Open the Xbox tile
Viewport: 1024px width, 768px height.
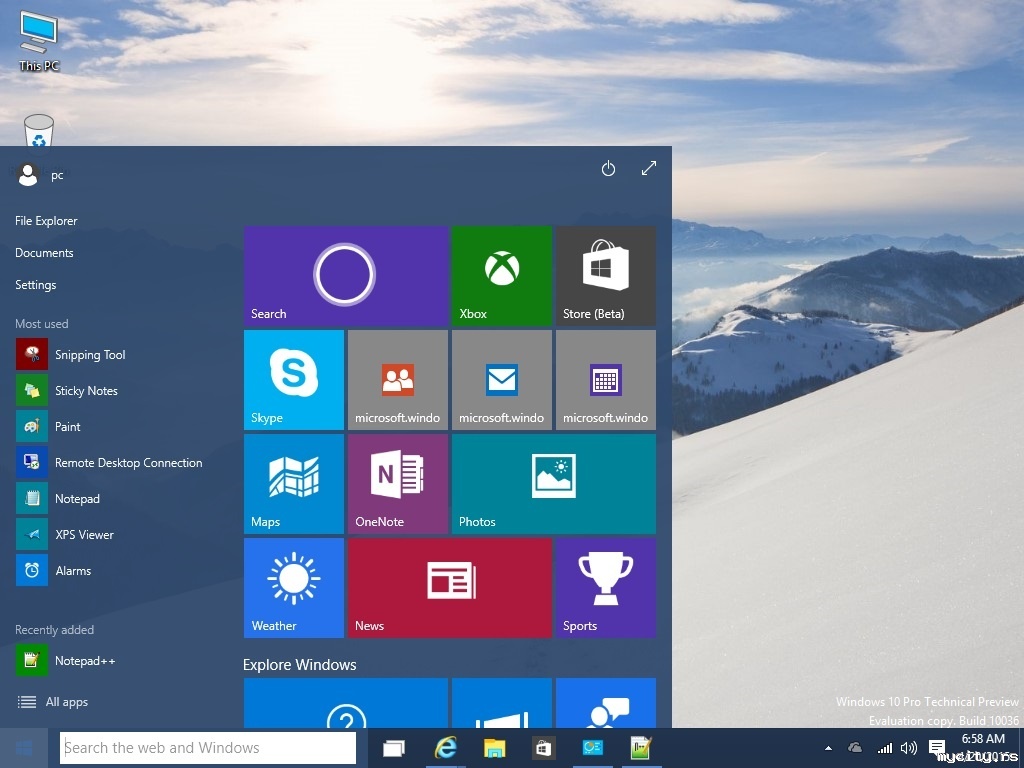(502, 276)
